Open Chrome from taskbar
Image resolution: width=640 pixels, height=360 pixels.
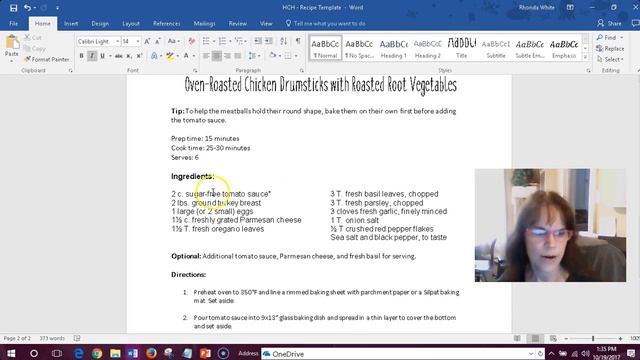click(x=97, y=353)
